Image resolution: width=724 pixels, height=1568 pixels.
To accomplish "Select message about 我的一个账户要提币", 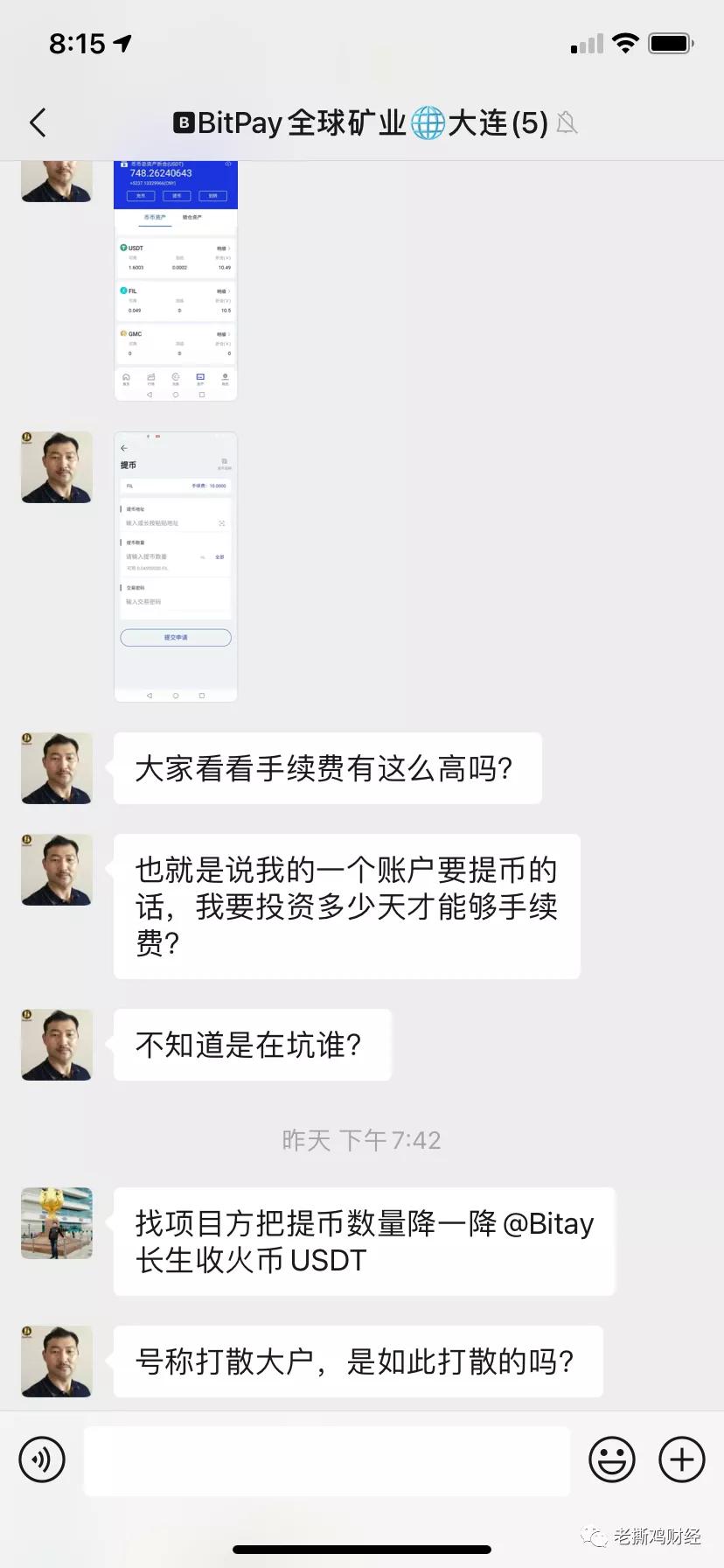I will pyautogui.click(x=347, y=906).
